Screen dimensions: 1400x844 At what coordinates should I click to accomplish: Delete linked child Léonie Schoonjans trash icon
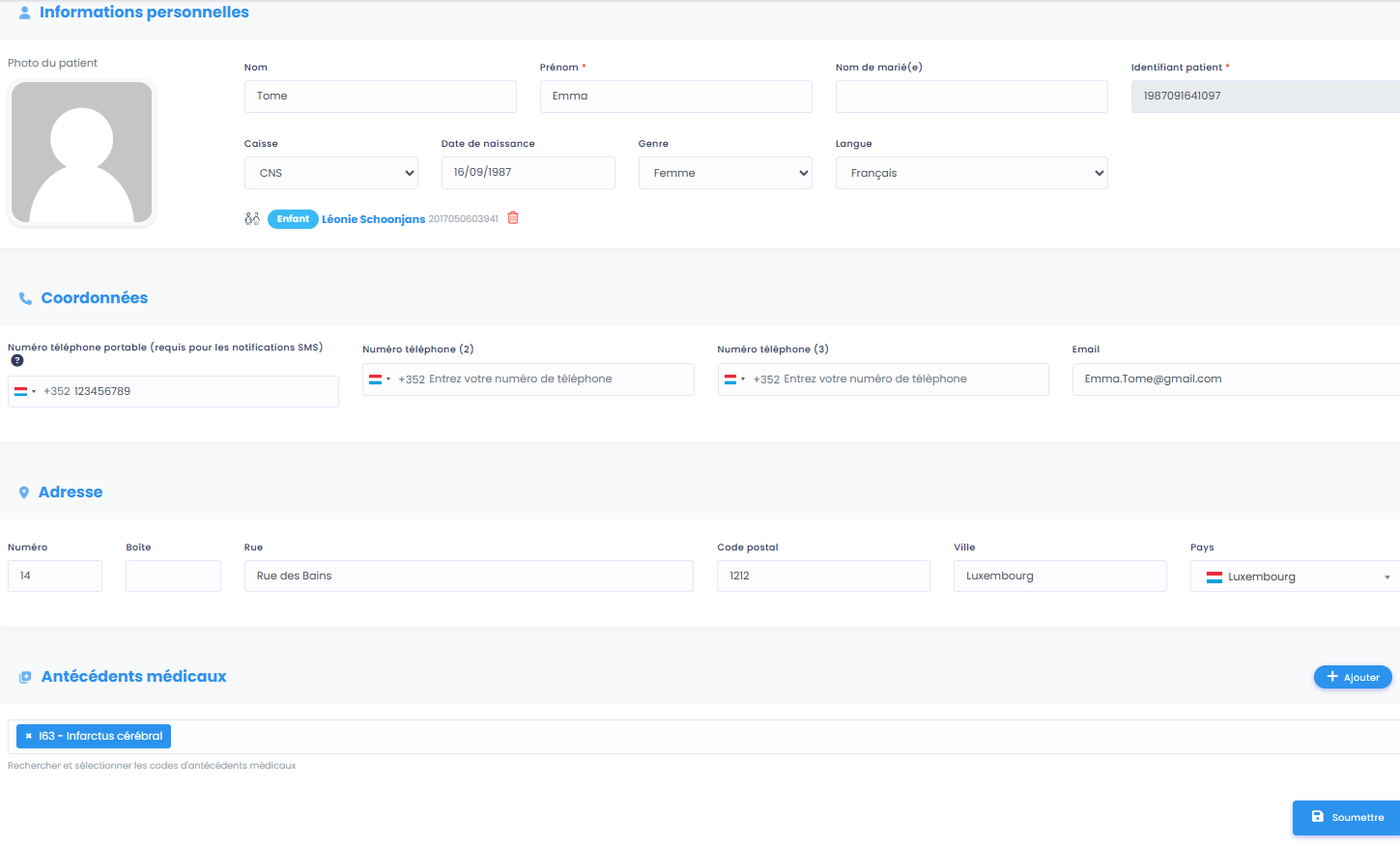pos(513,218)
